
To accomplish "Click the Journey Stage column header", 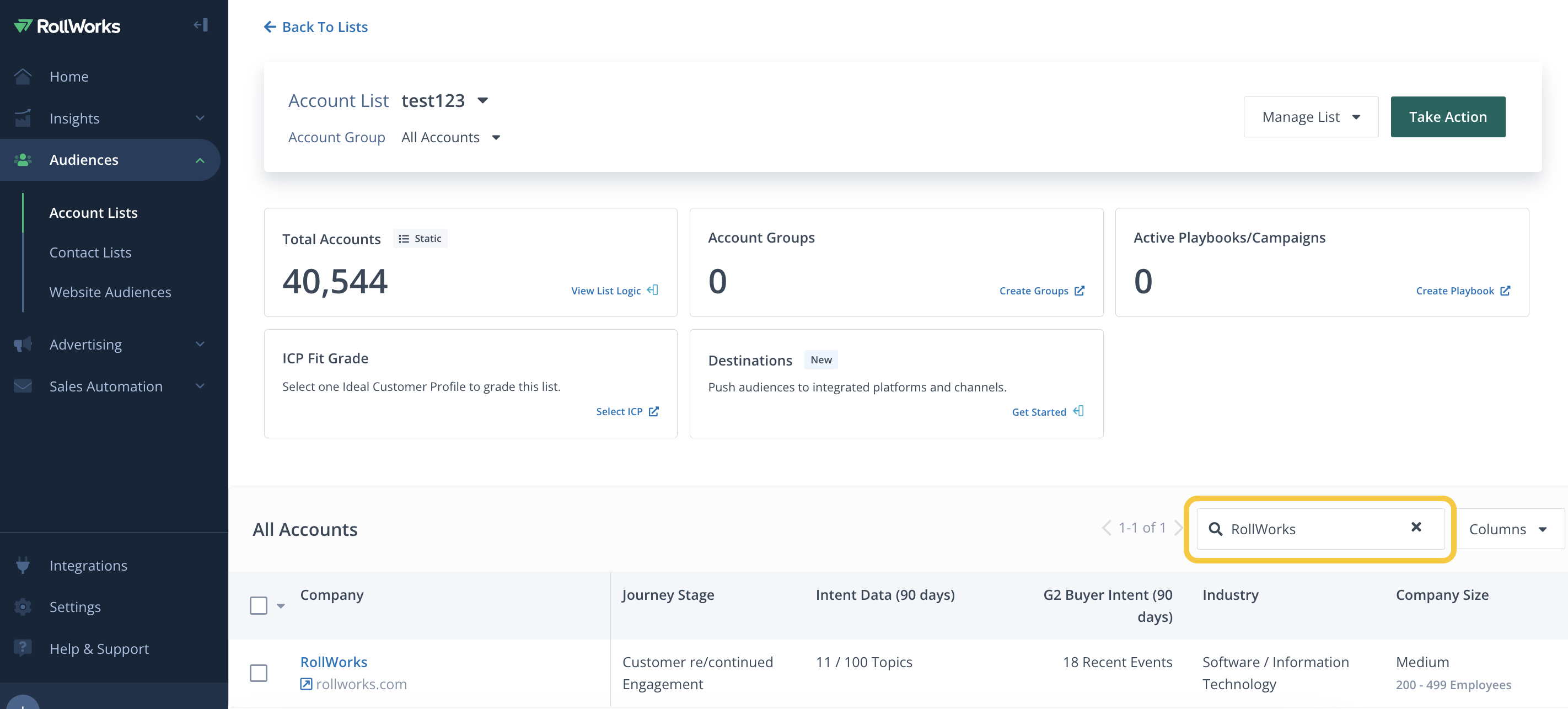I will (668, 594).
